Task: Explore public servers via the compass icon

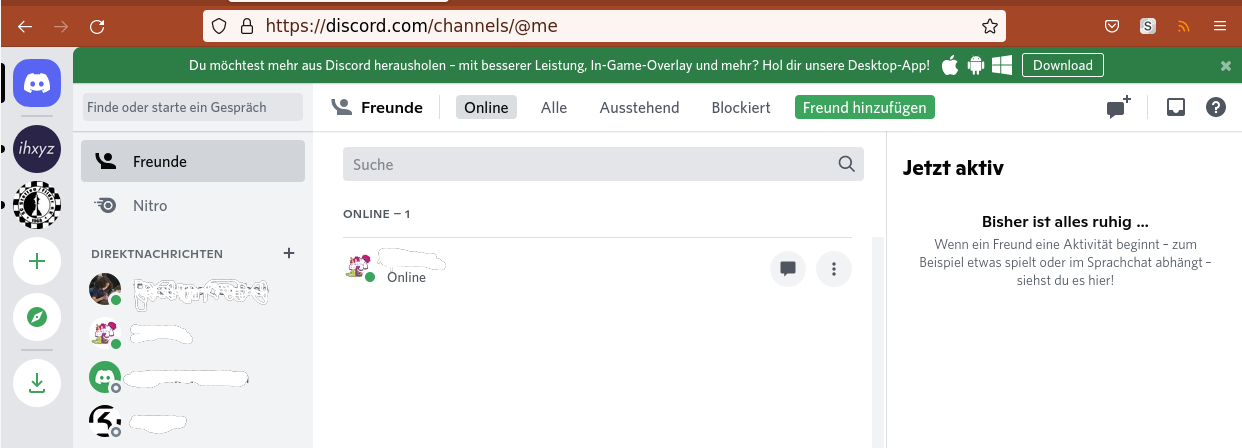Action: (37, 317)
